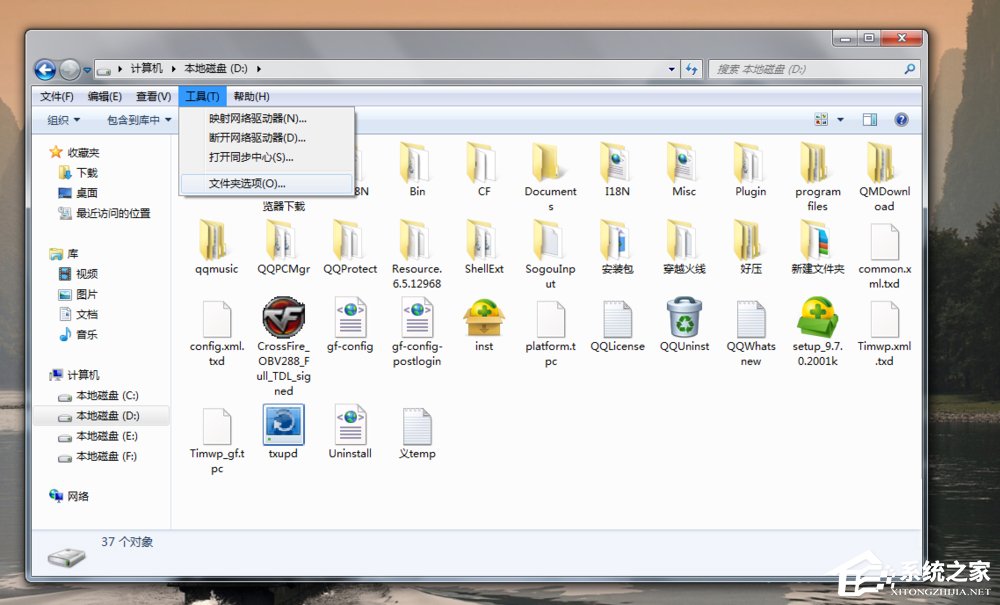Open the CrossFire installer icon
1000x605 pixels.
pos(283,319)
